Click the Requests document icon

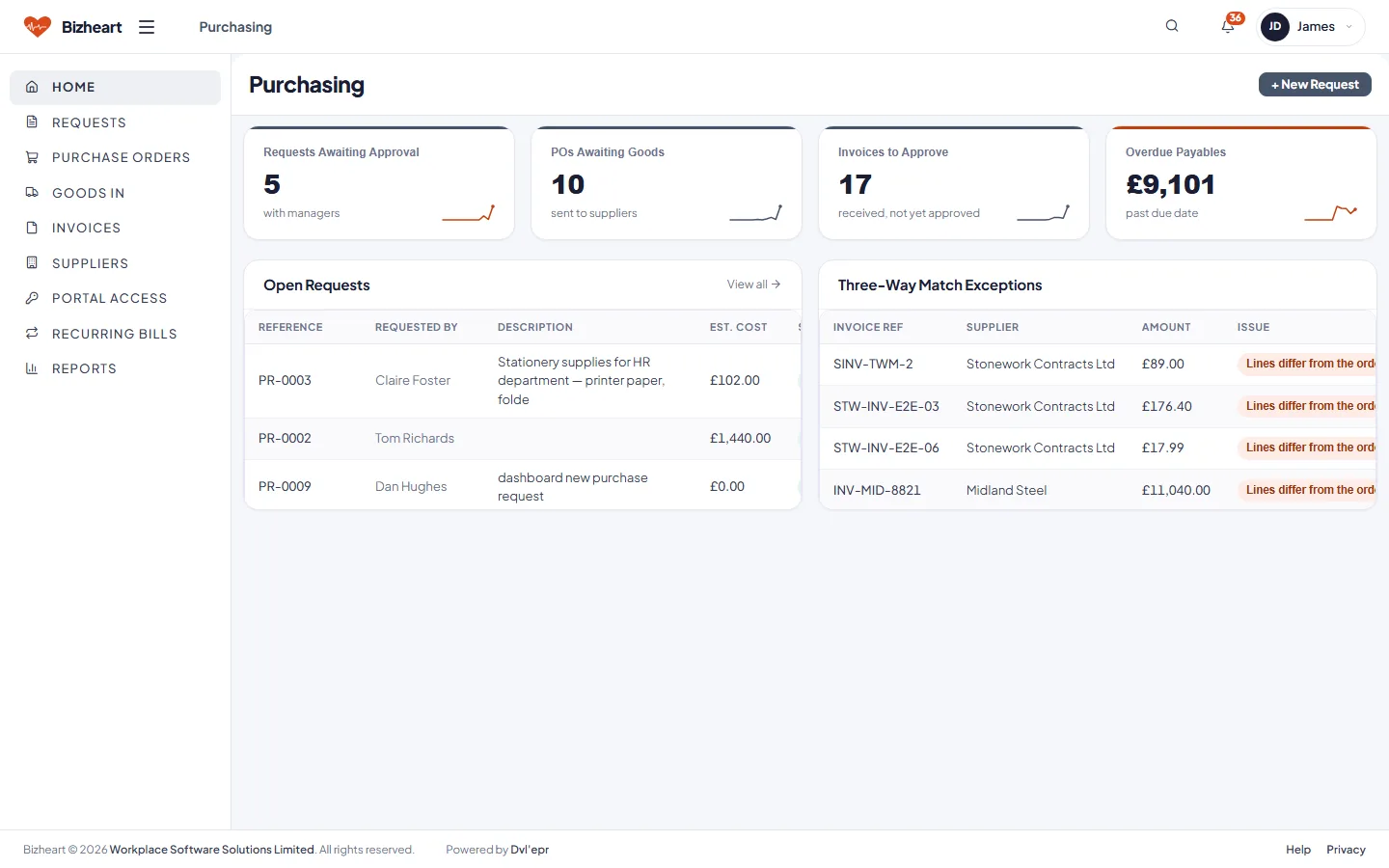(32, 122)
